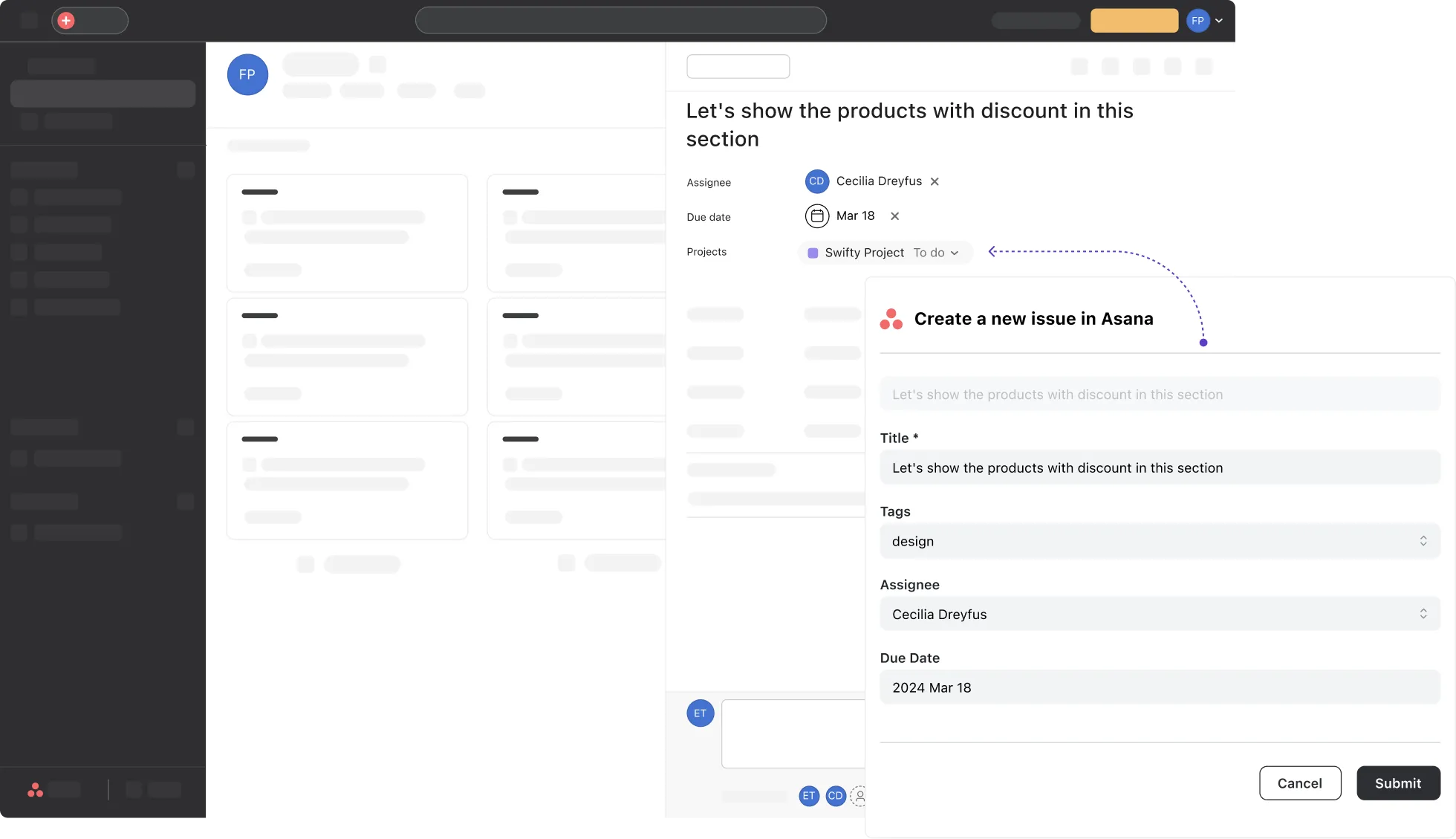Click the Title field in the Asana dialog
Viewport: 1456px width, 839px height.
1160,467
